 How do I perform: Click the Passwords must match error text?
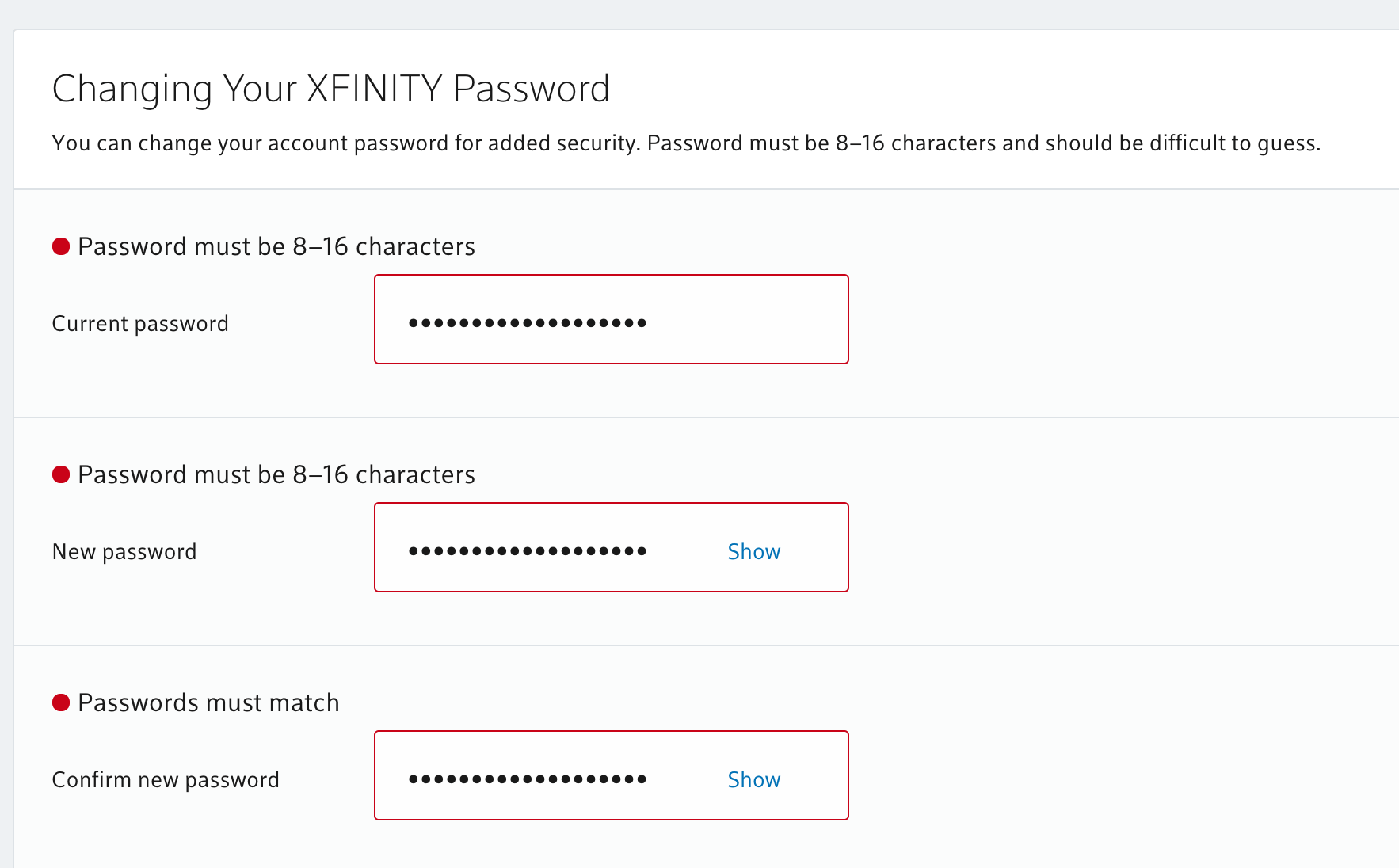(208, 702)
